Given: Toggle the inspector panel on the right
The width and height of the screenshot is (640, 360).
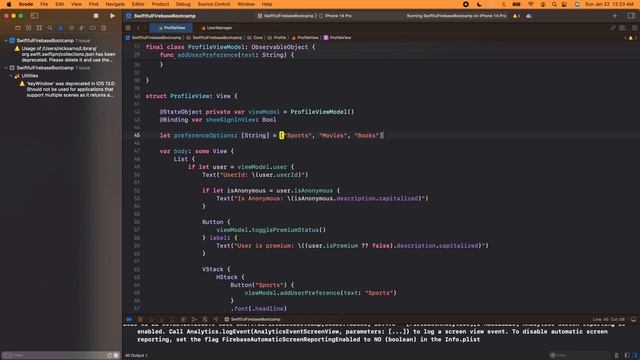Looking at the screenshot, I should pos(631,16).
